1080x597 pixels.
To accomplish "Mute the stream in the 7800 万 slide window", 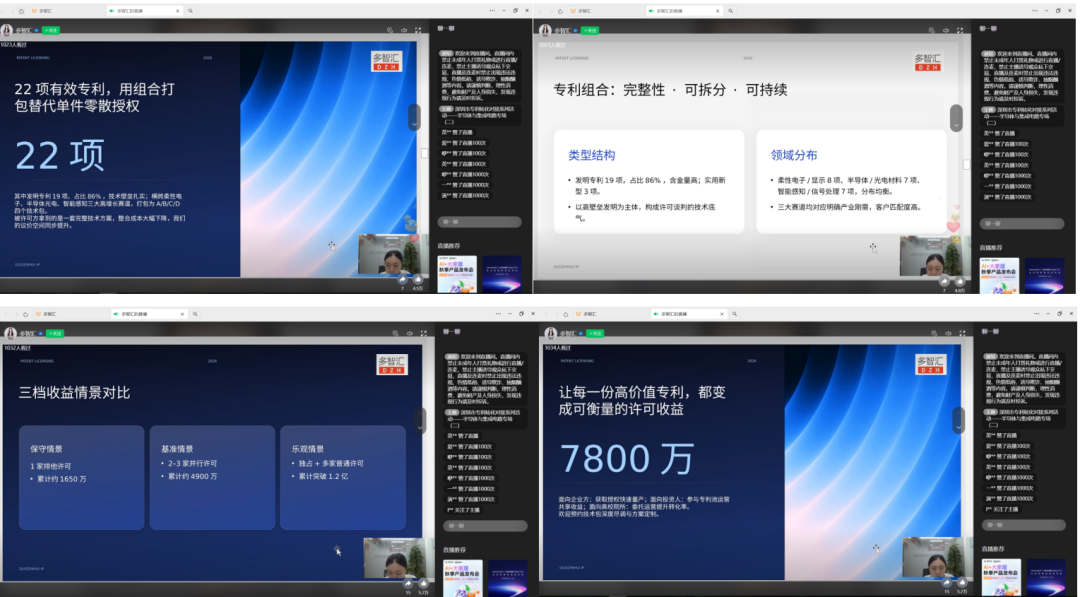I will click(948, 333).
